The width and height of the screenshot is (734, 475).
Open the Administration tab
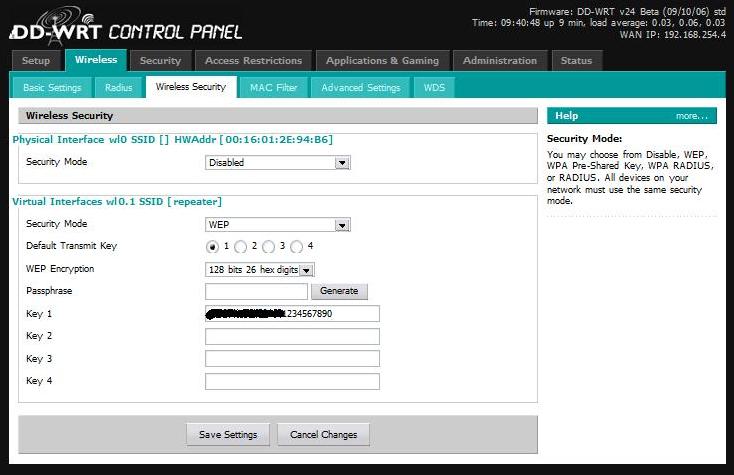click(500, 60)
